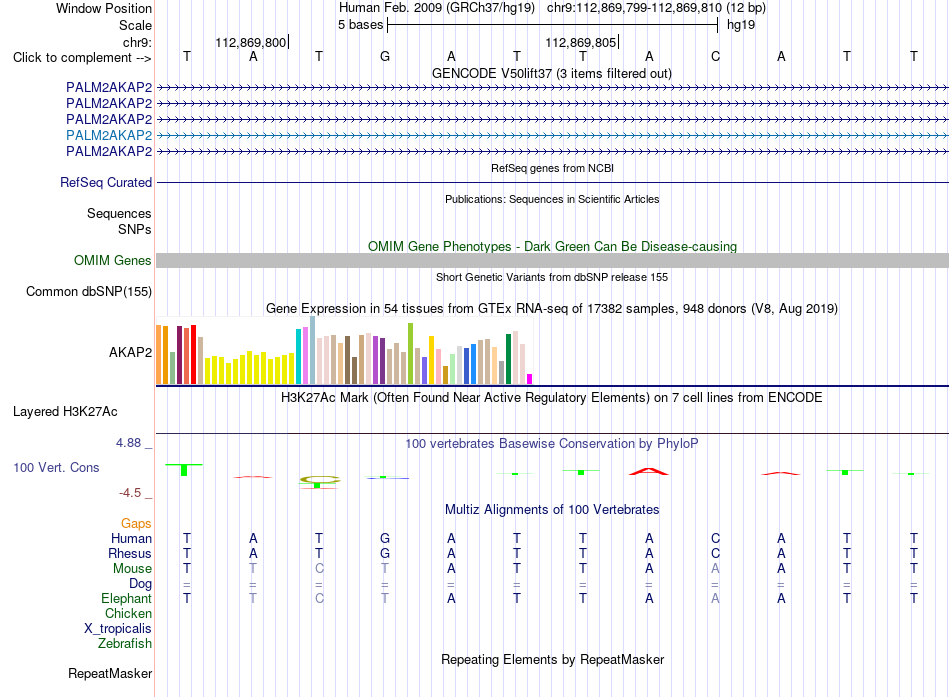Click the red A peak in PhyloP track
The width and height of the screenshot is (950, 697).
coord(649,471)
